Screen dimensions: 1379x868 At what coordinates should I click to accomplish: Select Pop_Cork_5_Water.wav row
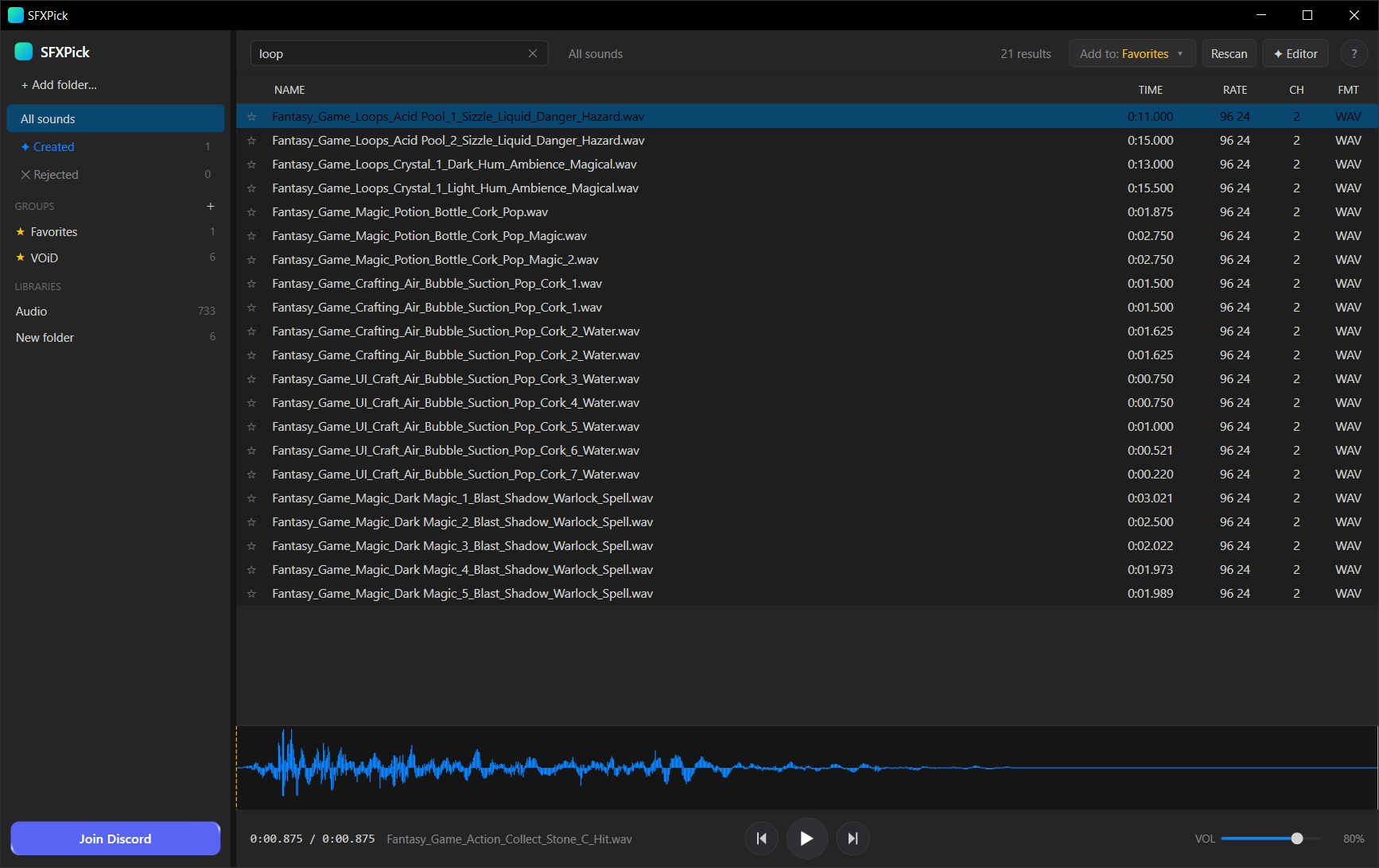click(806, 427)
